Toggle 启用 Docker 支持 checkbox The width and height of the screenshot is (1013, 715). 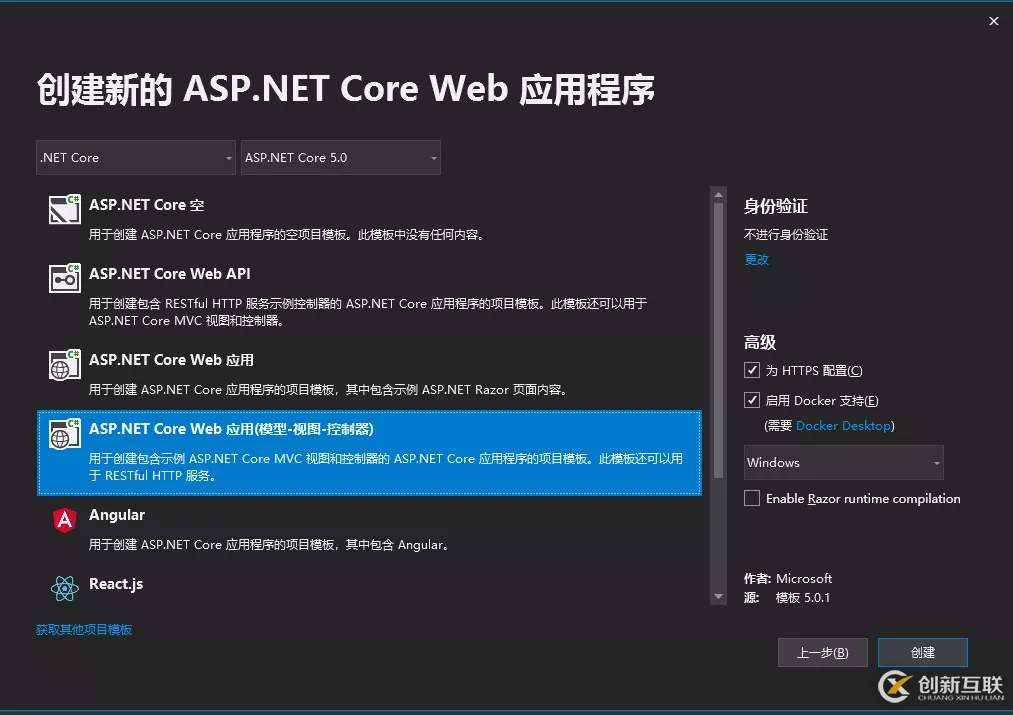coord(751,400)
